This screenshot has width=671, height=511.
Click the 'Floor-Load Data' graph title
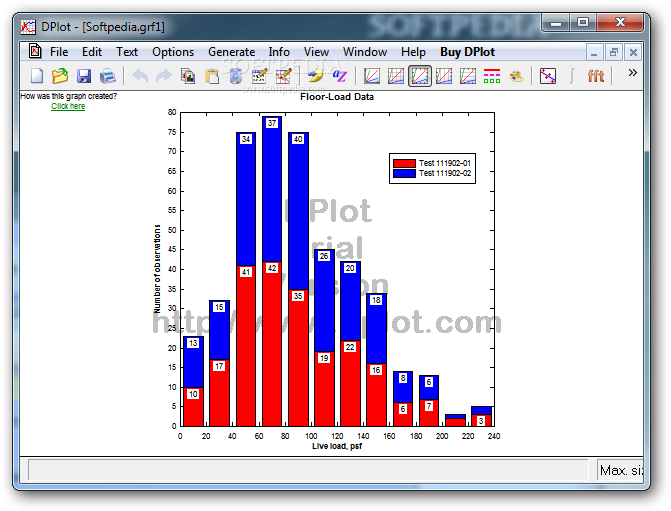(337, 97)
